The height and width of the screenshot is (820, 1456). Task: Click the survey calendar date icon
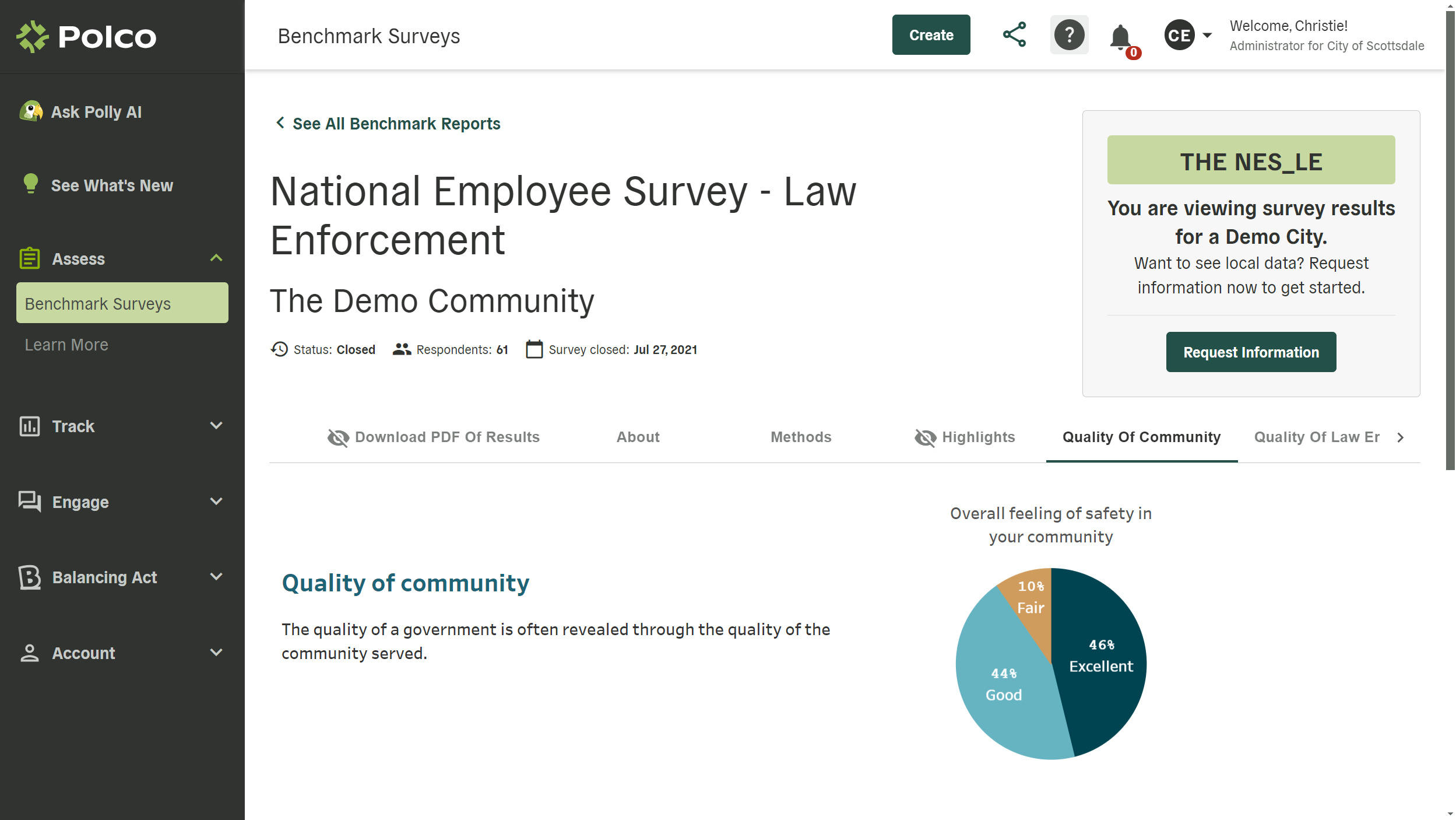coord(533,349)
